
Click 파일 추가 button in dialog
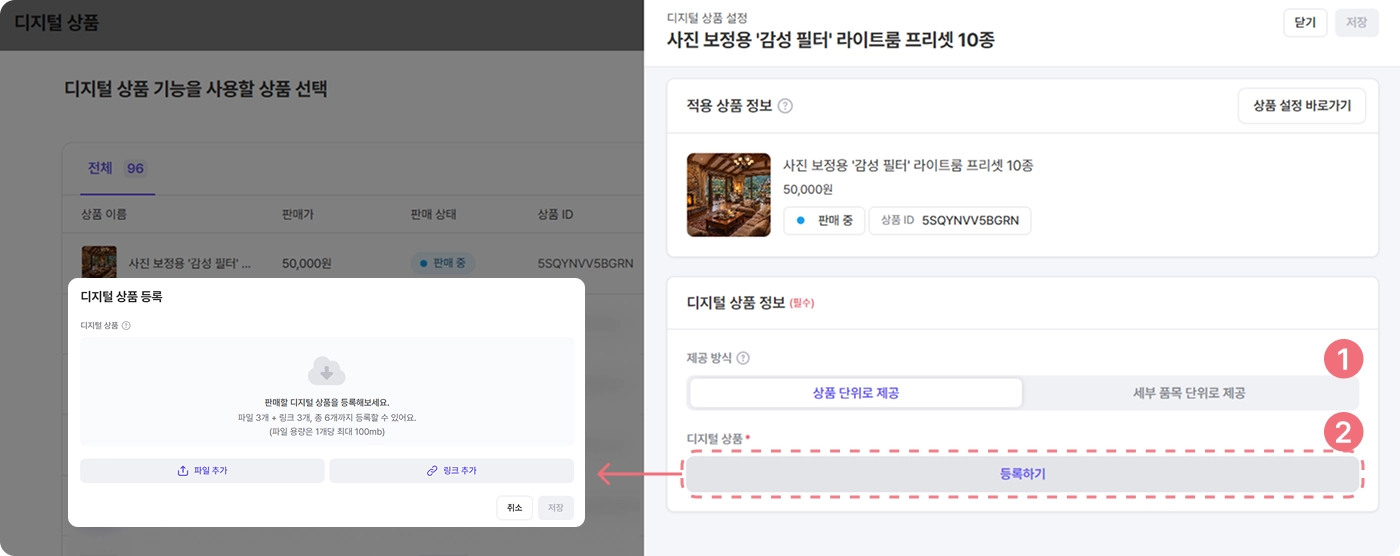point(202,470)
